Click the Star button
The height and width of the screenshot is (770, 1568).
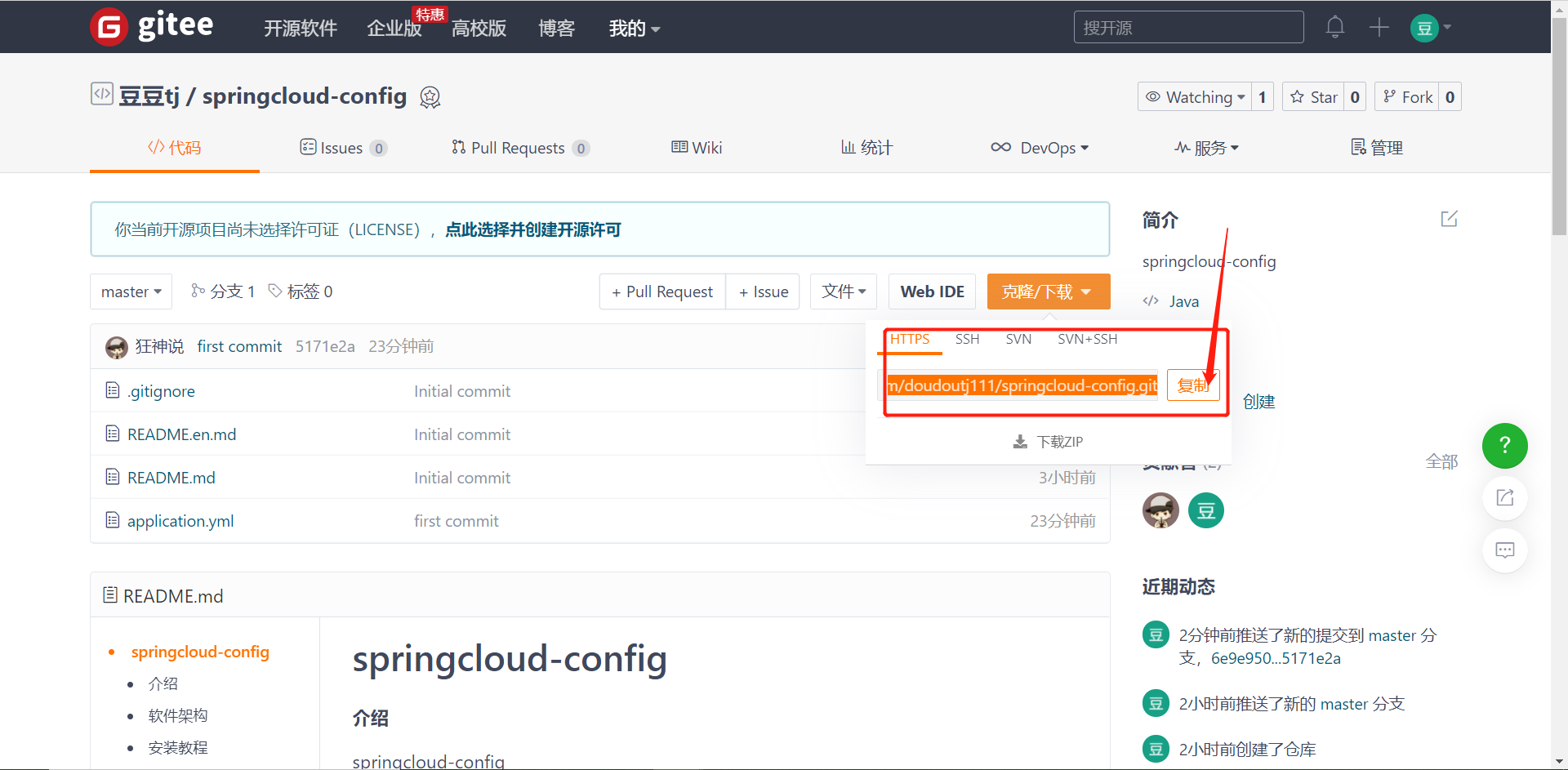(1314, 97)
